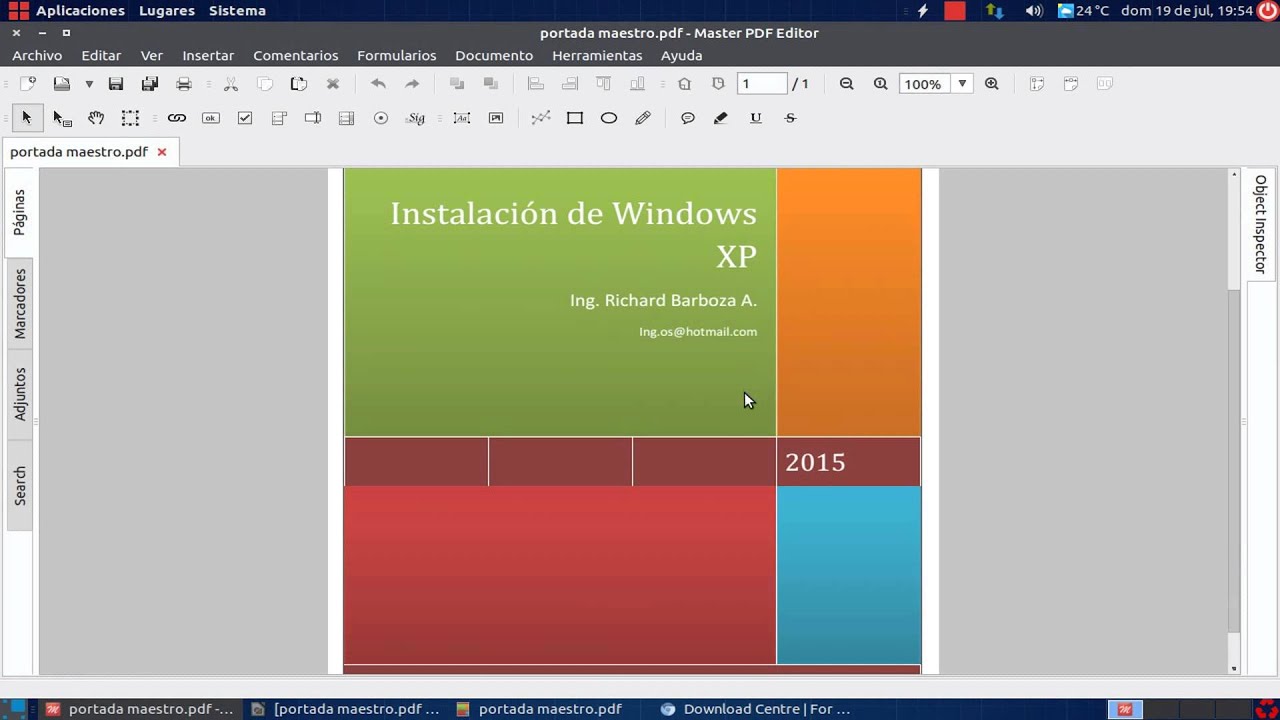Open the Páginas side panel tab

pos(20,212)
